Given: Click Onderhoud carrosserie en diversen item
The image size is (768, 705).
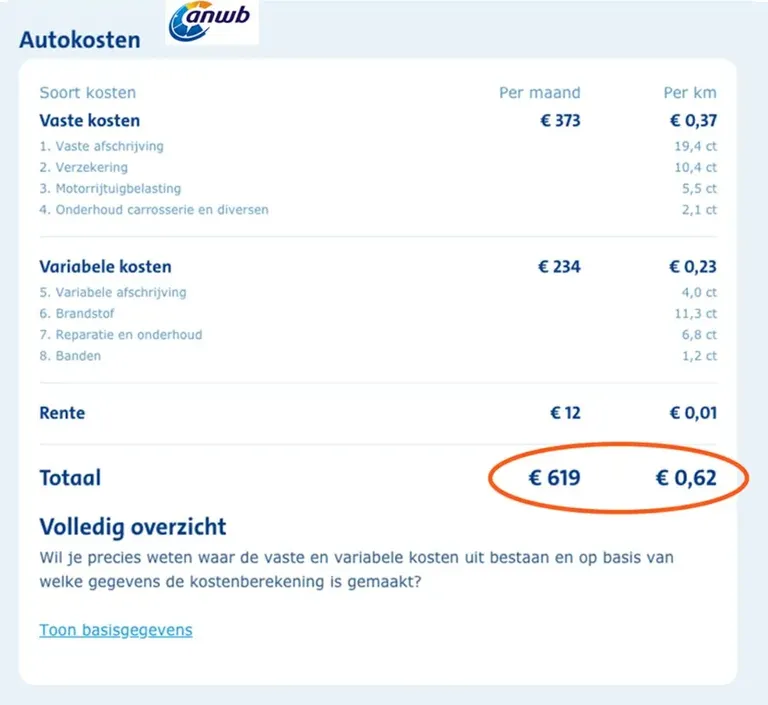Looking at the screenshot, I should point(154,210).
